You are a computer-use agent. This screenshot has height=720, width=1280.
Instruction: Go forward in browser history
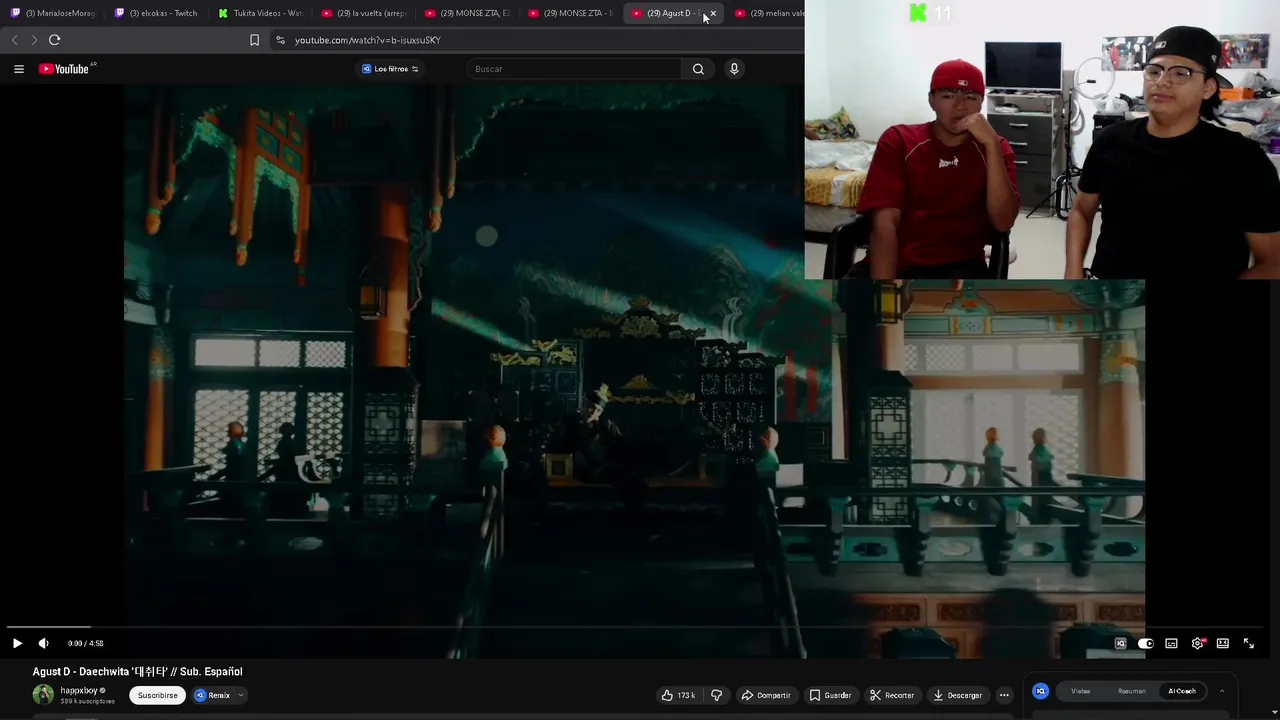34,40
